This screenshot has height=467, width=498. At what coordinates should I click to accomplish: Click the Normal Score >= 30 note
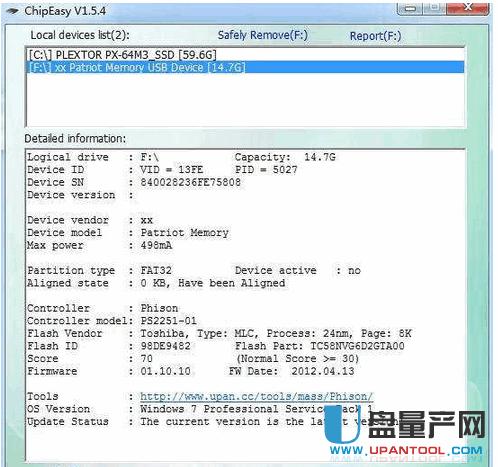click(x=298, y=359)
